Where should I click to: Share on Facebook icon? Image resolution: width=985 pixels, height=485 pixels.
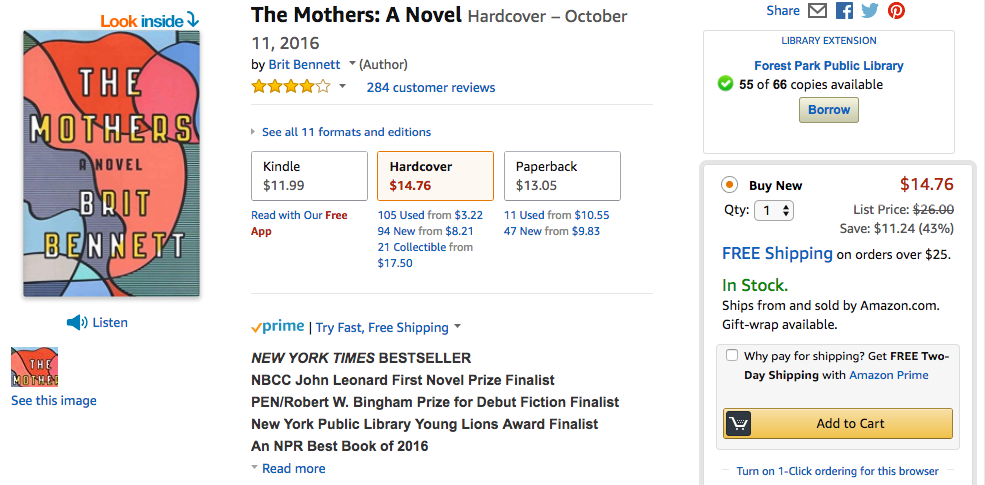(844, 11)
